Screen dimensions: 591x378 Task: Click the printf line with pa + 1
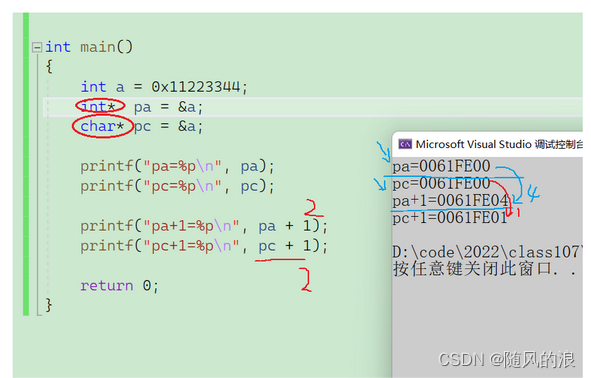(x=204, y=226)
